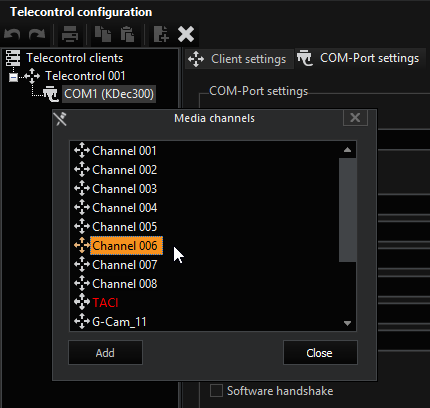Click the redo arrow icon in toolbar
Image resolution: width=430 pixels, height=408 pixels.
[x=37, y=34]
